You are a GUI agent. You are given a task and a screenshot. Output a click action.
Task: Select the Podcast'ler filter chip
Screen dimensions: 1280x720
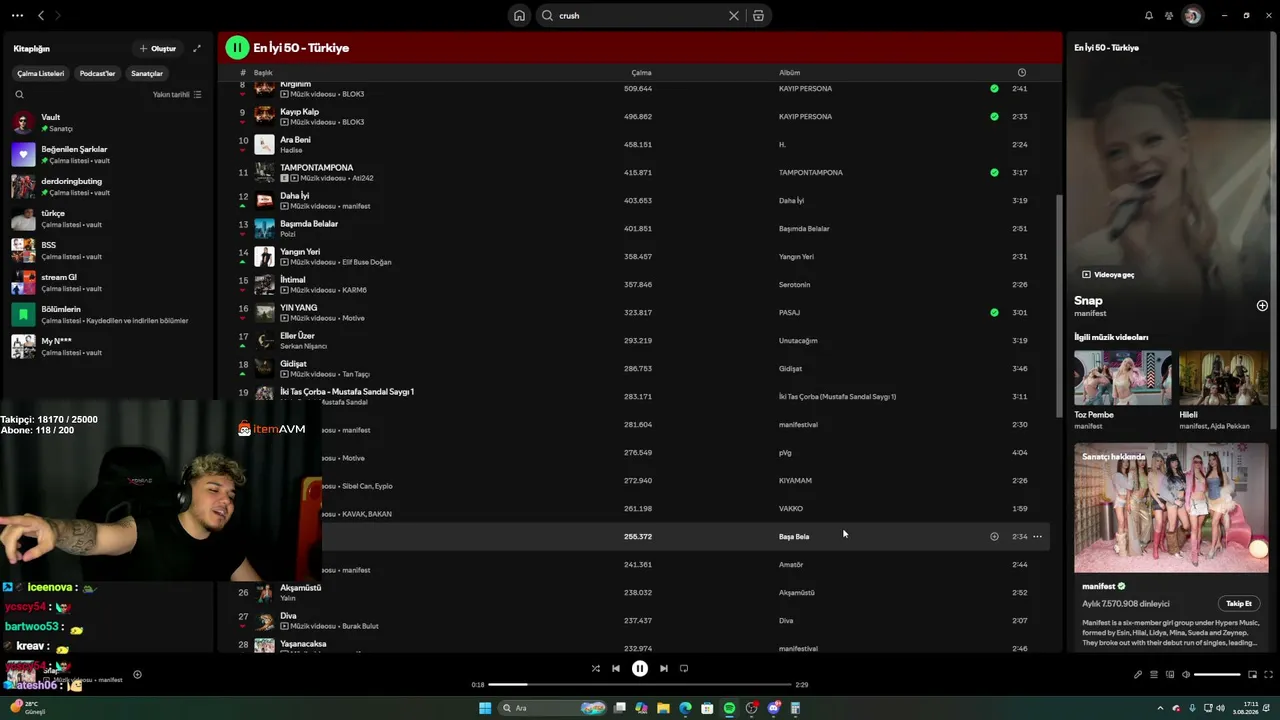click(x=98, y=73)
